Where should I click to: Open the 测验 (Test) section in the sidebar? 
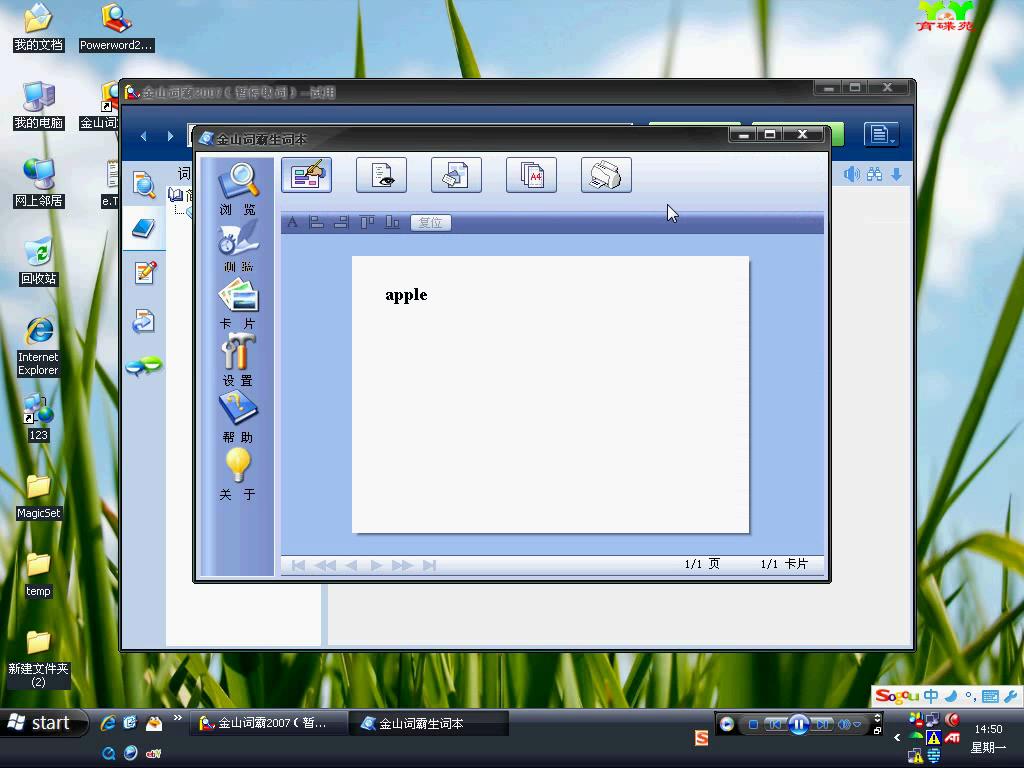coord(238,246)
